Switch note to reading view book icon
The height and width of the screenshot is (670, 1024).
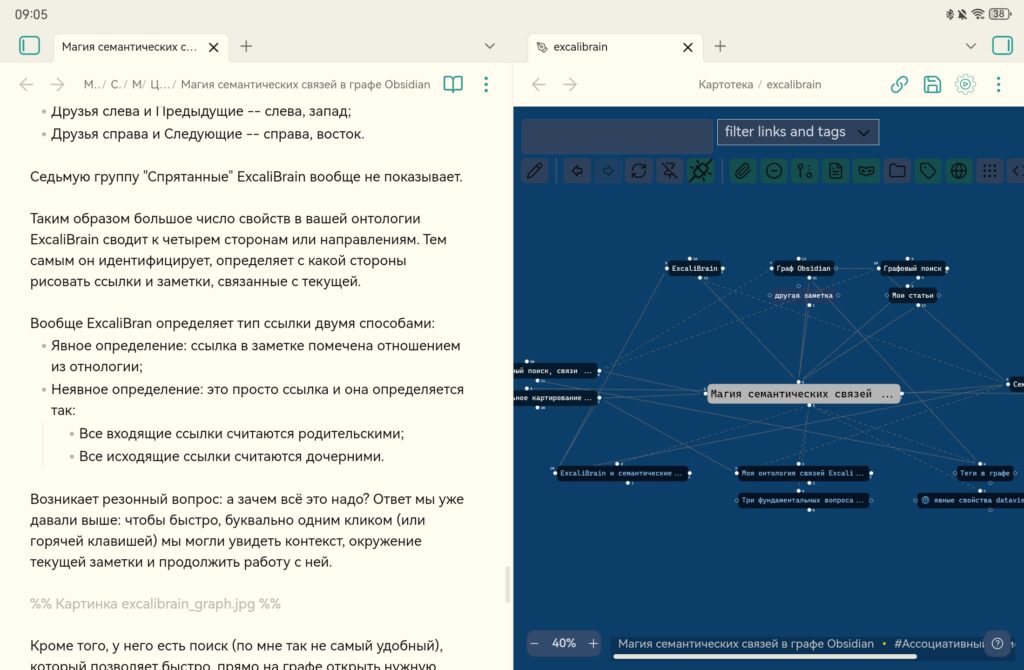(x=453, y=85)
